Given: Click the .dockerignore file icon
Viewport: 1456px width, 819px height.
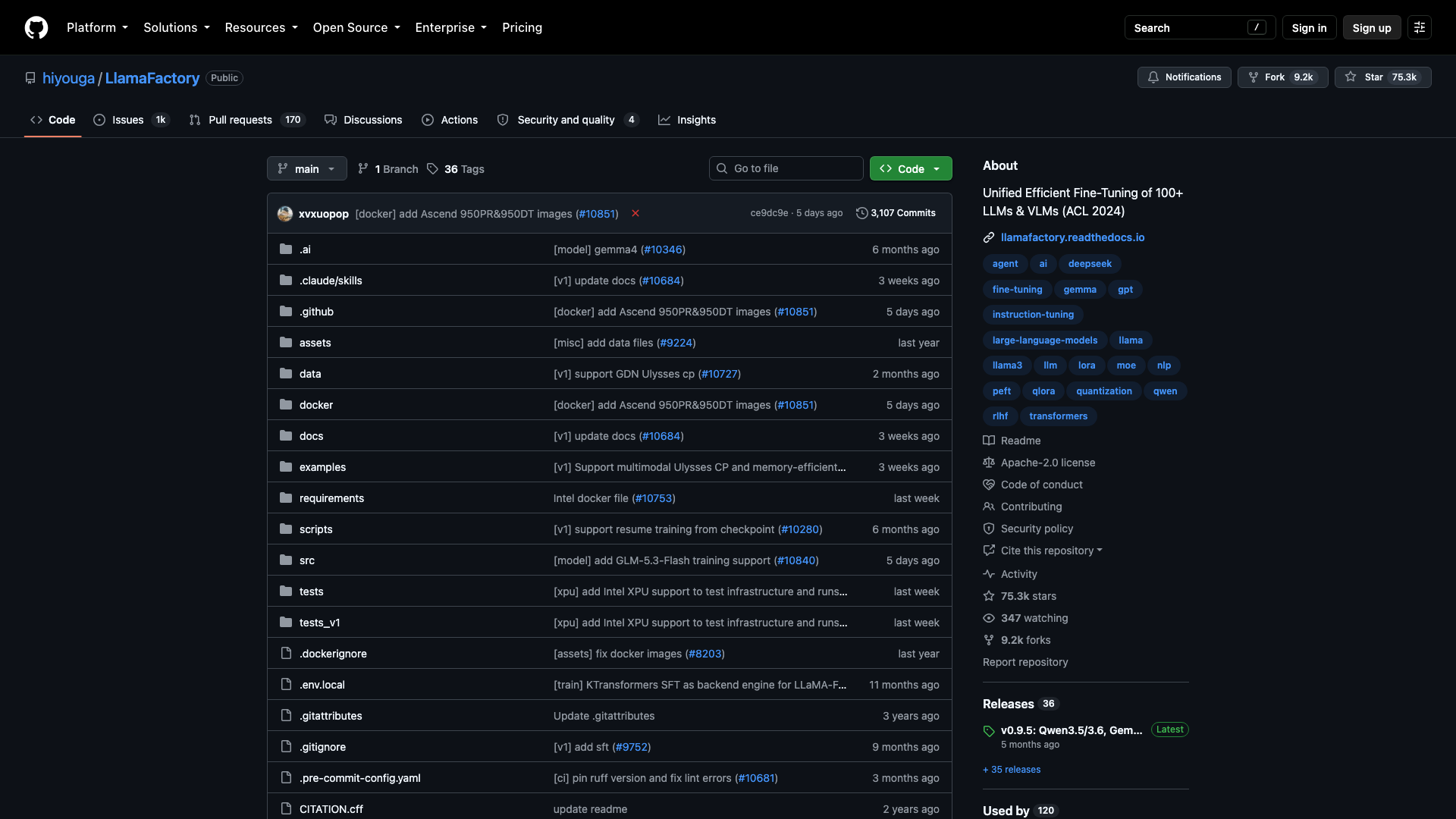Looking at the screenshot, I should pos(286,653).
